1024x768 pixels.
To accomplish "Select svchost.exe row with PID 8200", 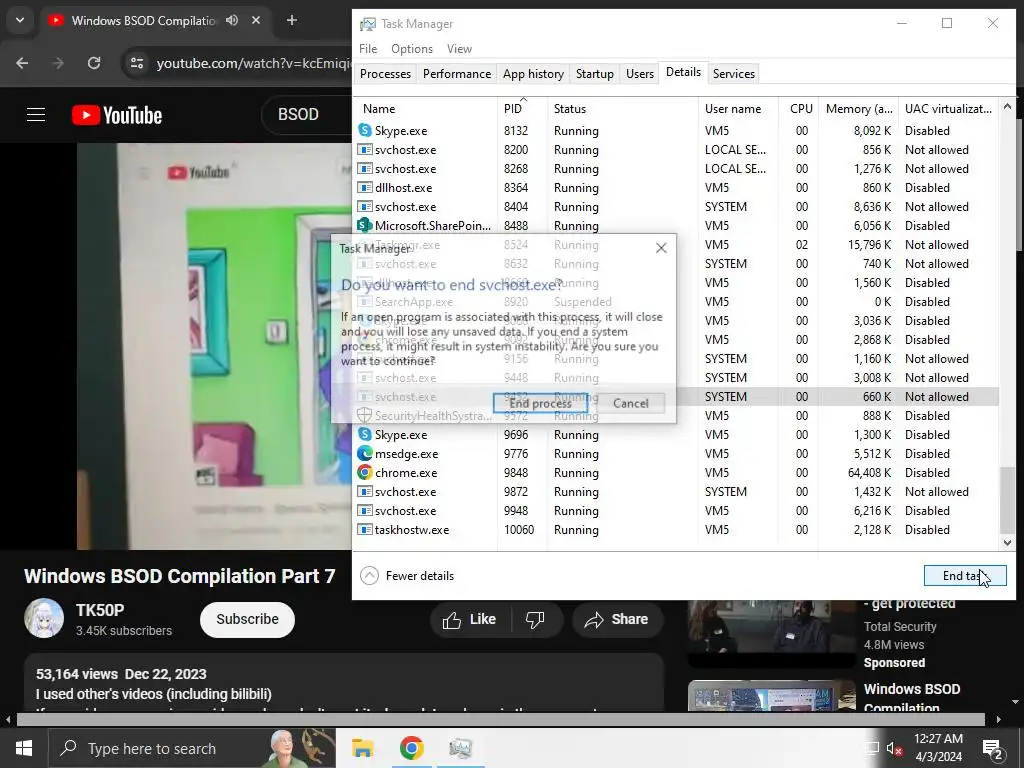I will (676, 150).
